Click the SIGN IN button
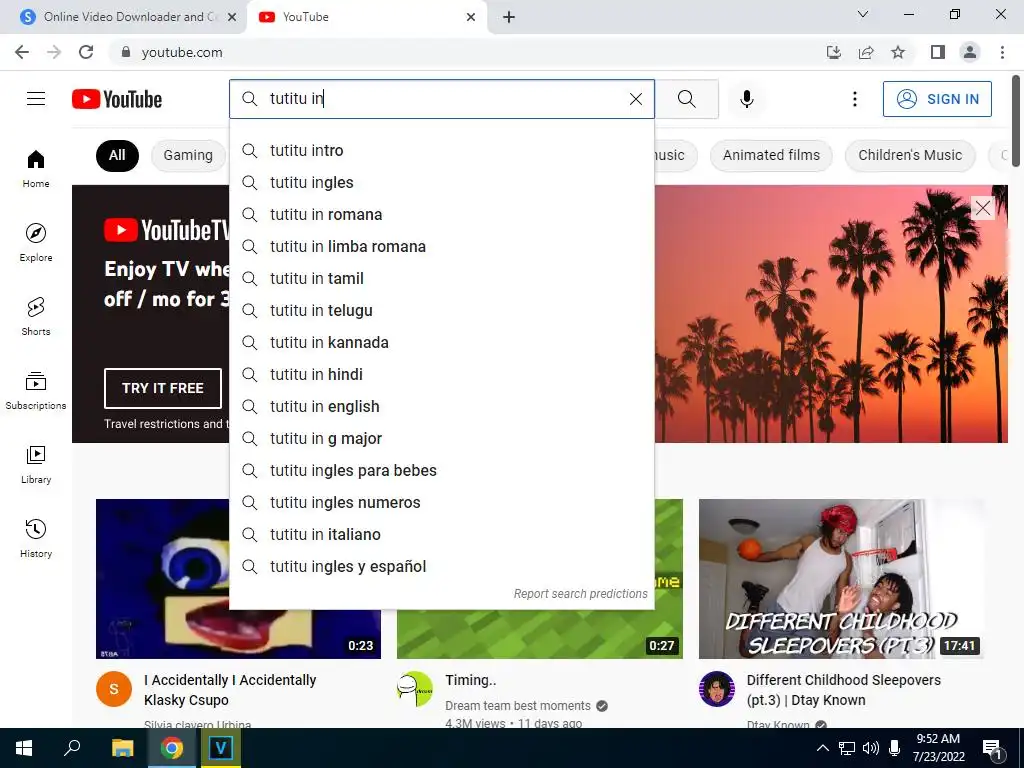The image size is (1024, 768). (x=937, y=99)
